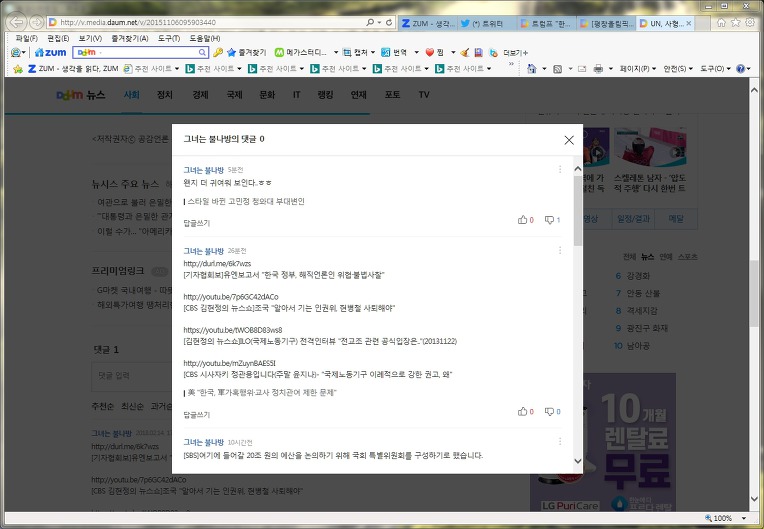Expand the 캡처 dropdown arrow
This screenshot has width=764, height=529.
pos(373,52)
